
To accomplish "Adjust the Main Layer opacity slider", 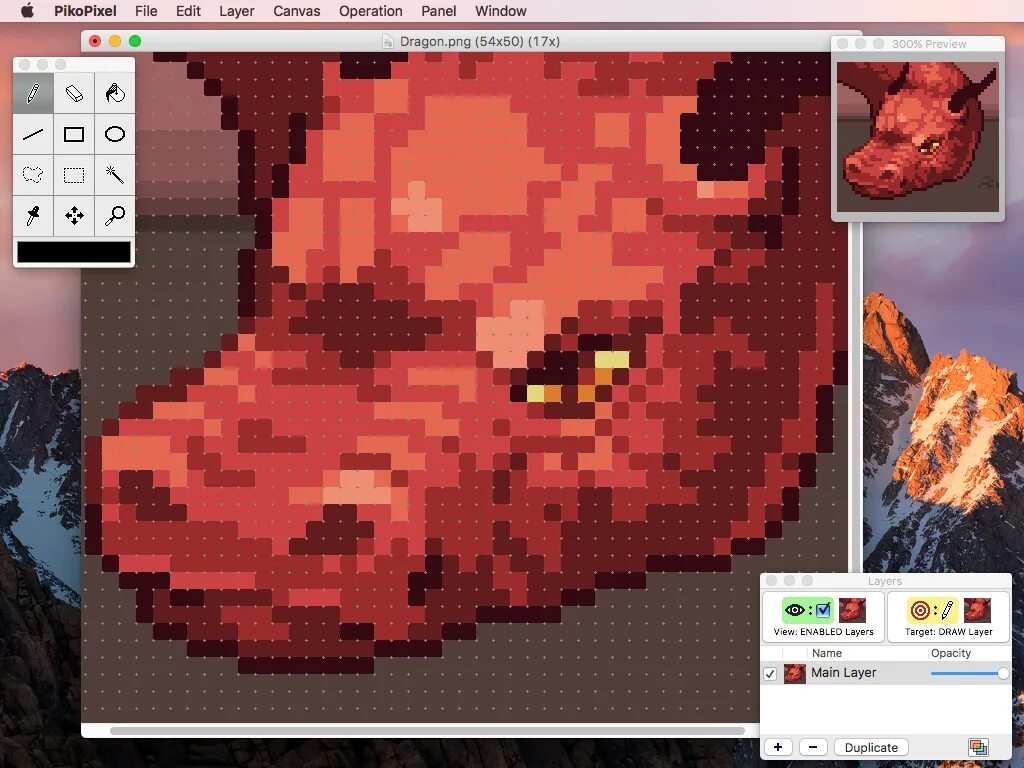I will (969, 673).
